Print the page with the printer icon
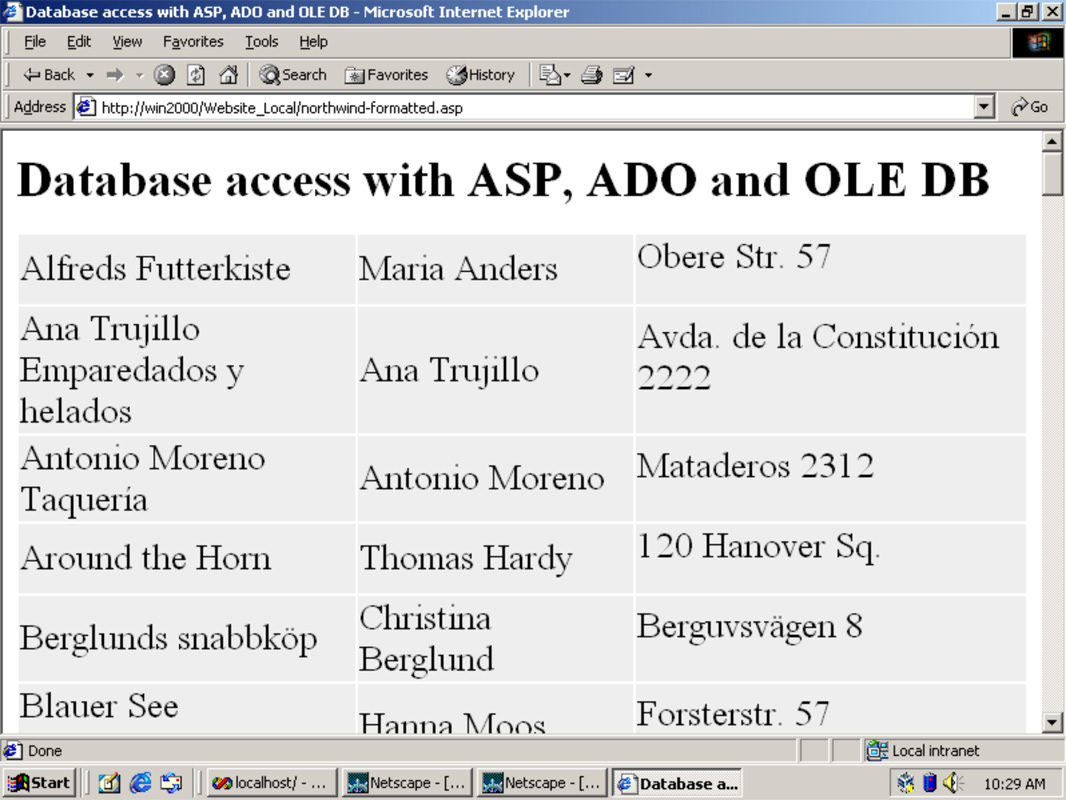 click(x=591, y=75)
